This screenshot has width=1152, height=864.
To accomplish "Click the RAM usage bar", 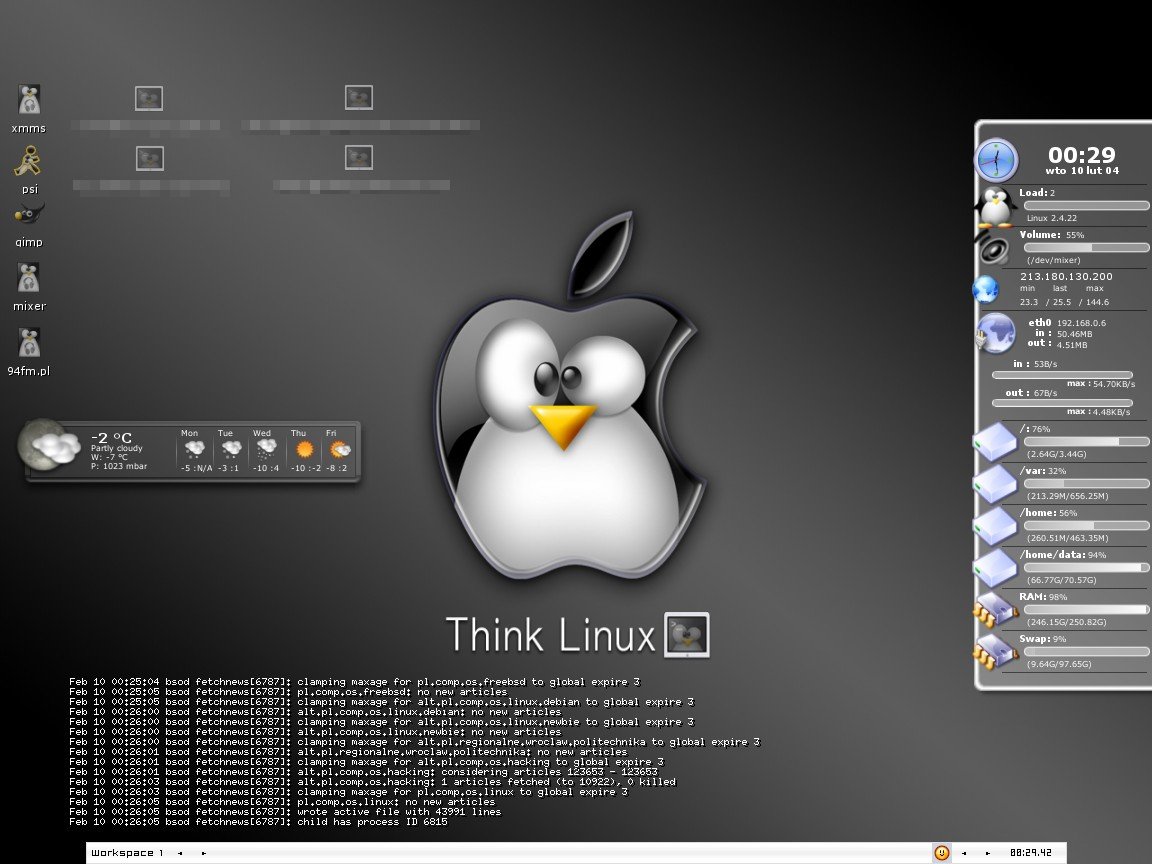I will (1086, 610).
